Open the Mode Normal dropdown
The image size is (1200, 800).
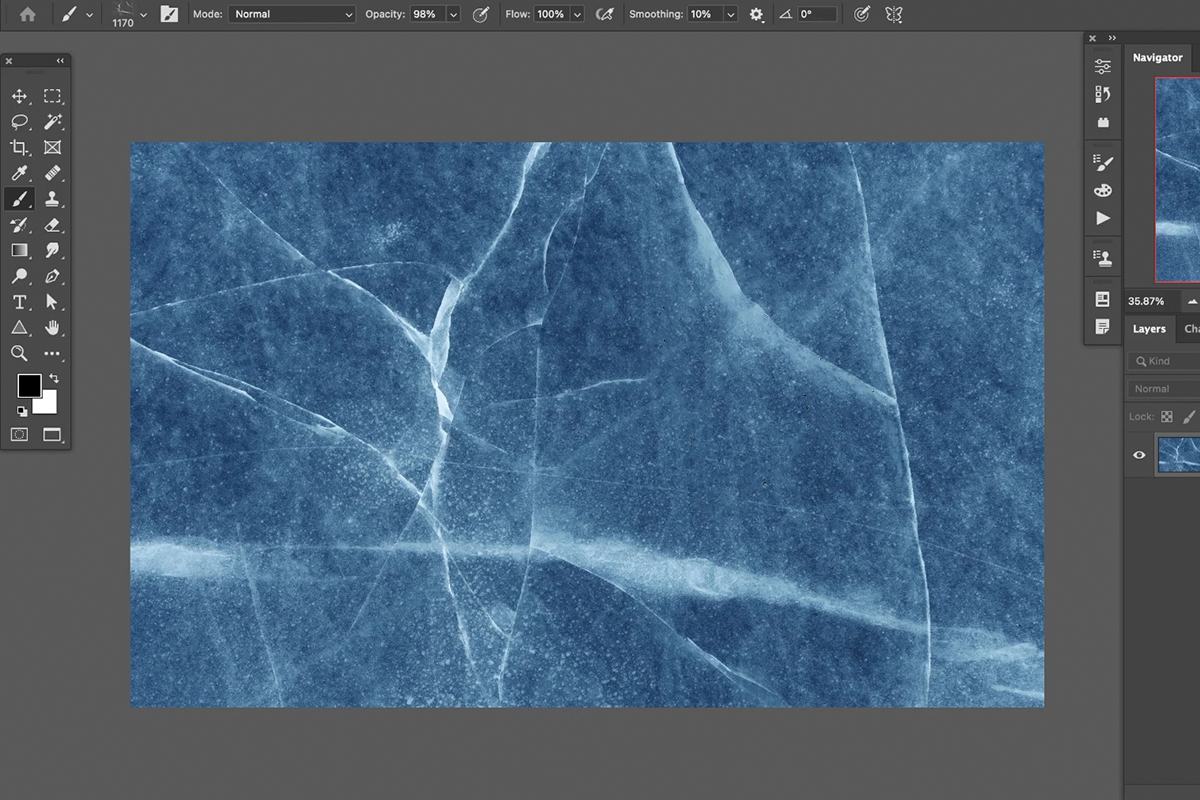[292, 15]
